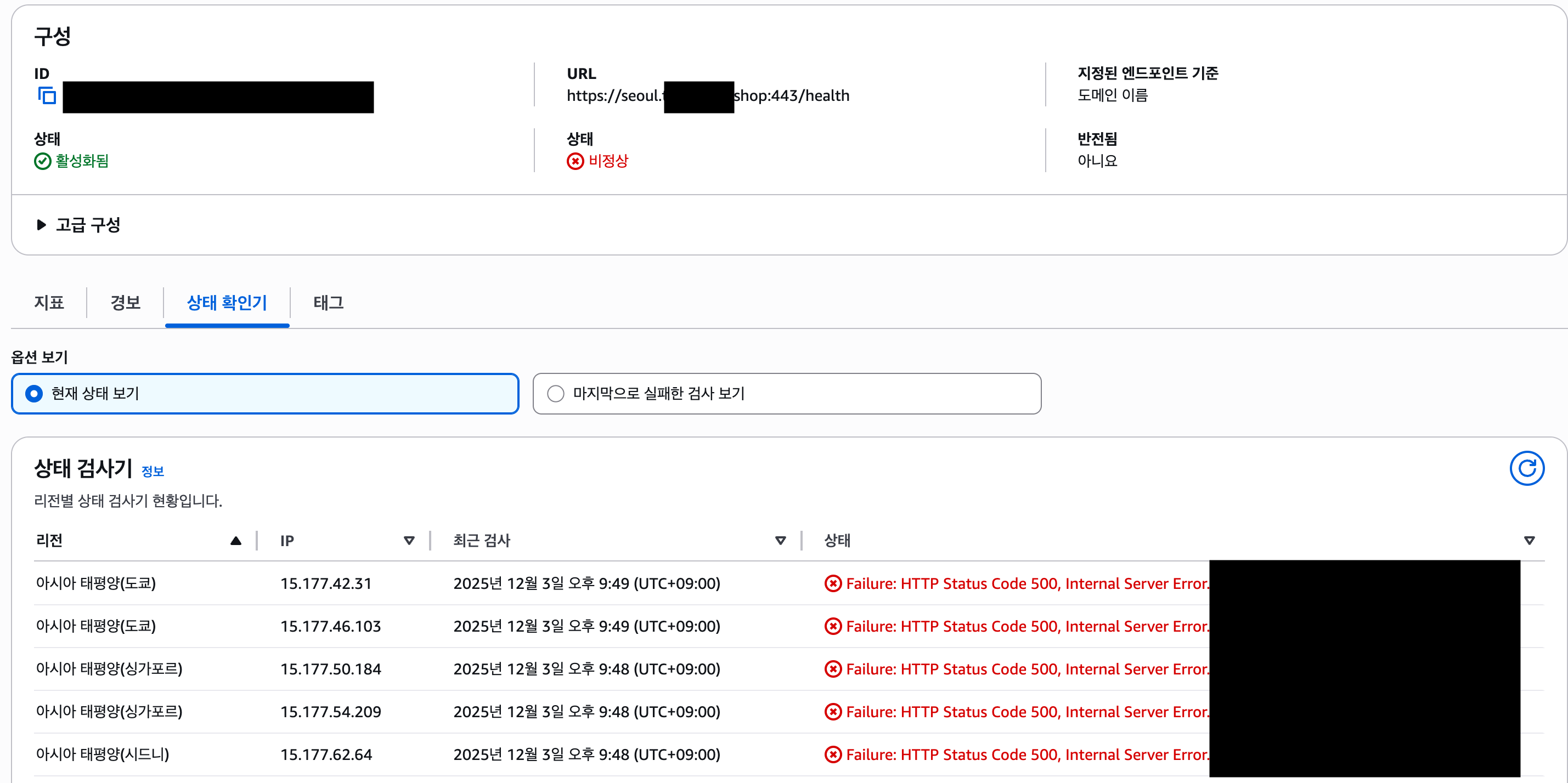This screenshot has height=783, width=1568.
Task: Select the 15.177.46.103 Tokyo row
Action: pyautogui.click(x=330, y=626)
